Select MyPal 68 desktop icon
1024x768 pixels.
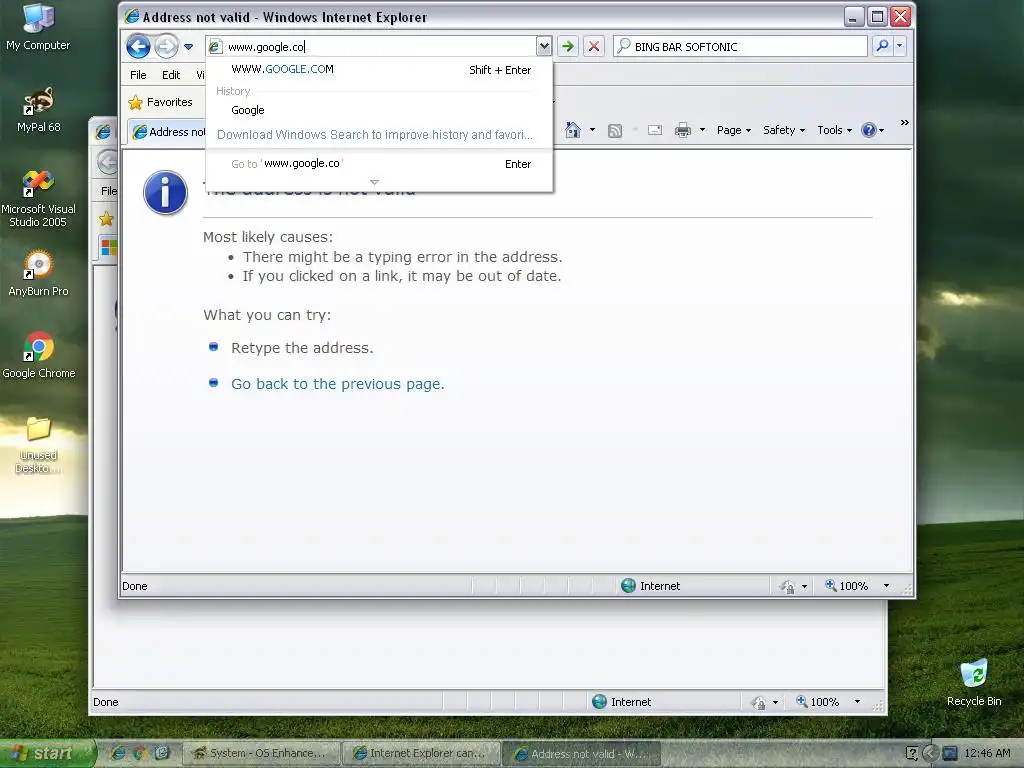coord(39,110)
